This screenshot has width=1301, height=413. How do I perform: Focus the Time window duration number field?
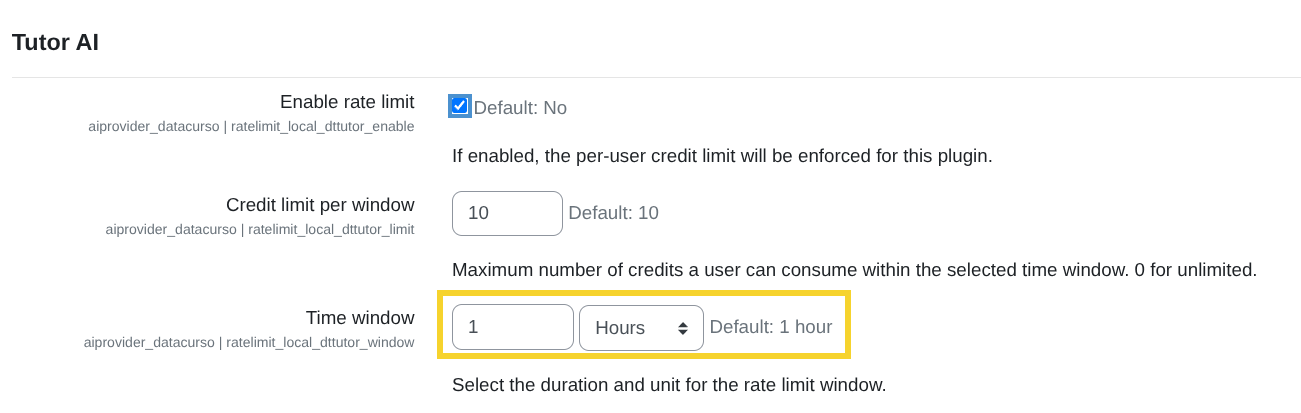[512, 327]
